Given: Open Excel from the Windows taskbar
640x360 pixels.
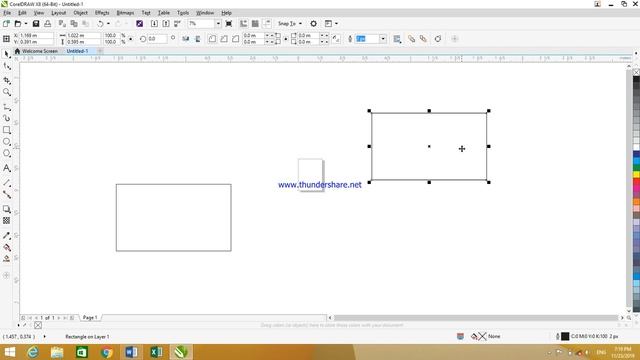Looking at the screenshot, I should click(x=156, y=352).
